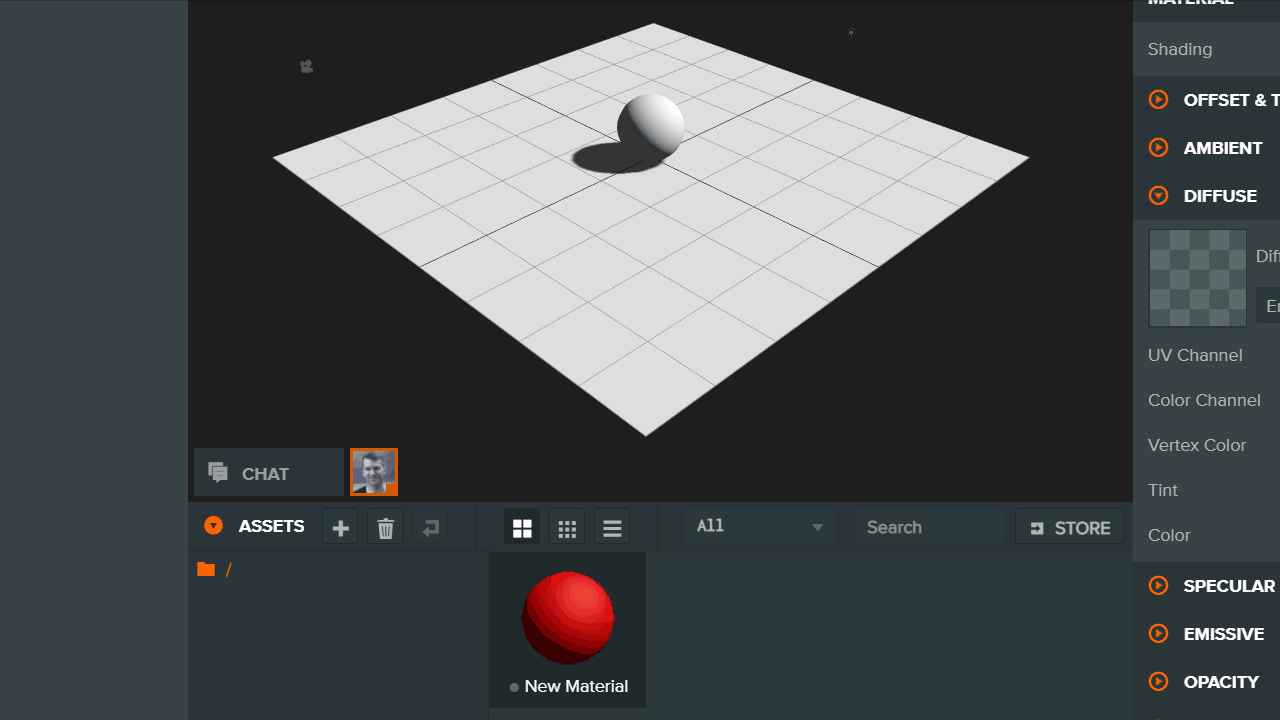Expand the Emissive section
1280x720 pixels.
1159,634
